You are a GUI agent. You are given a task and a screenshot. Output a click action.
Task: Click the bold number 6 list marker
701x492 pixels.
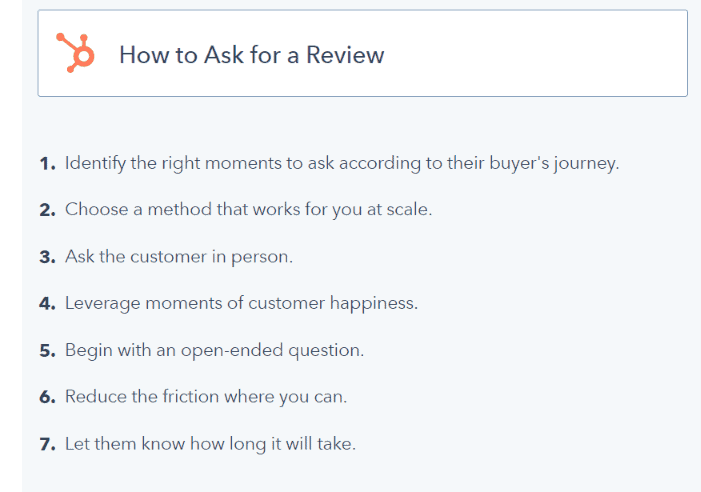47,397
